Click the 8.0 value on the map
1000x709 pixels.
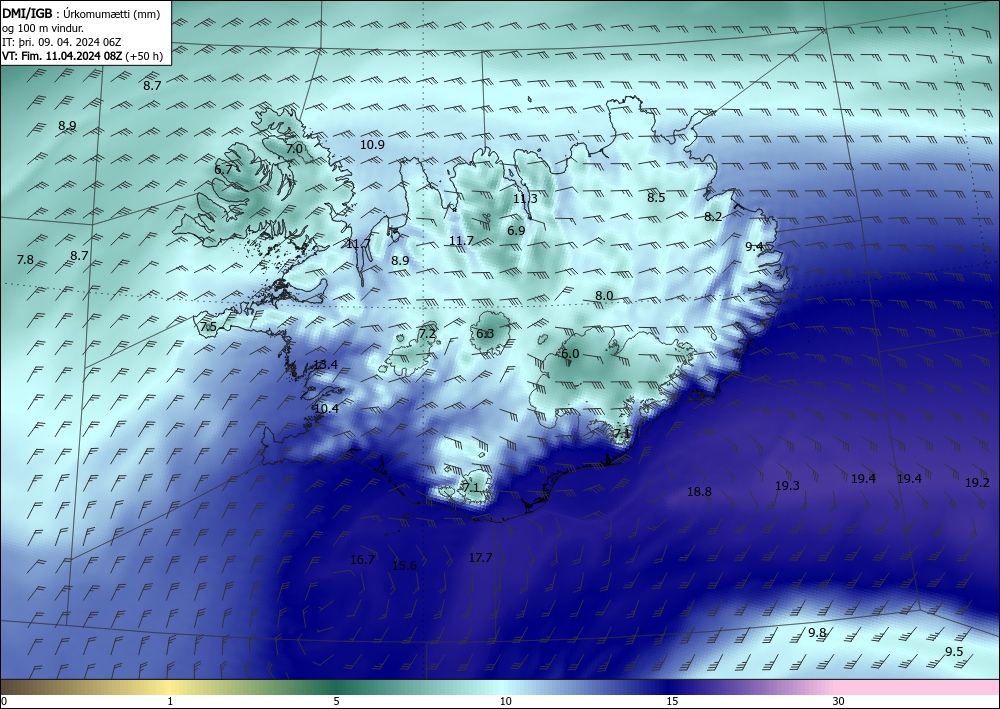click(604, 296)
